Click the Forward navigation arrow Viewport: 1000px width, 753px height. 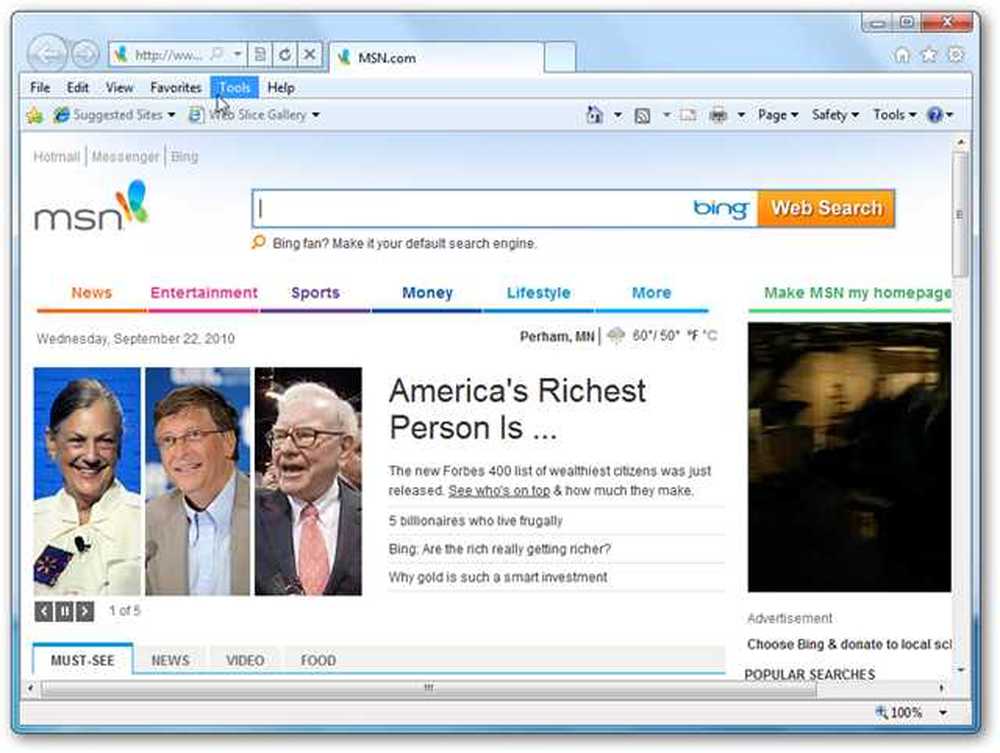(x=85, y=54)
